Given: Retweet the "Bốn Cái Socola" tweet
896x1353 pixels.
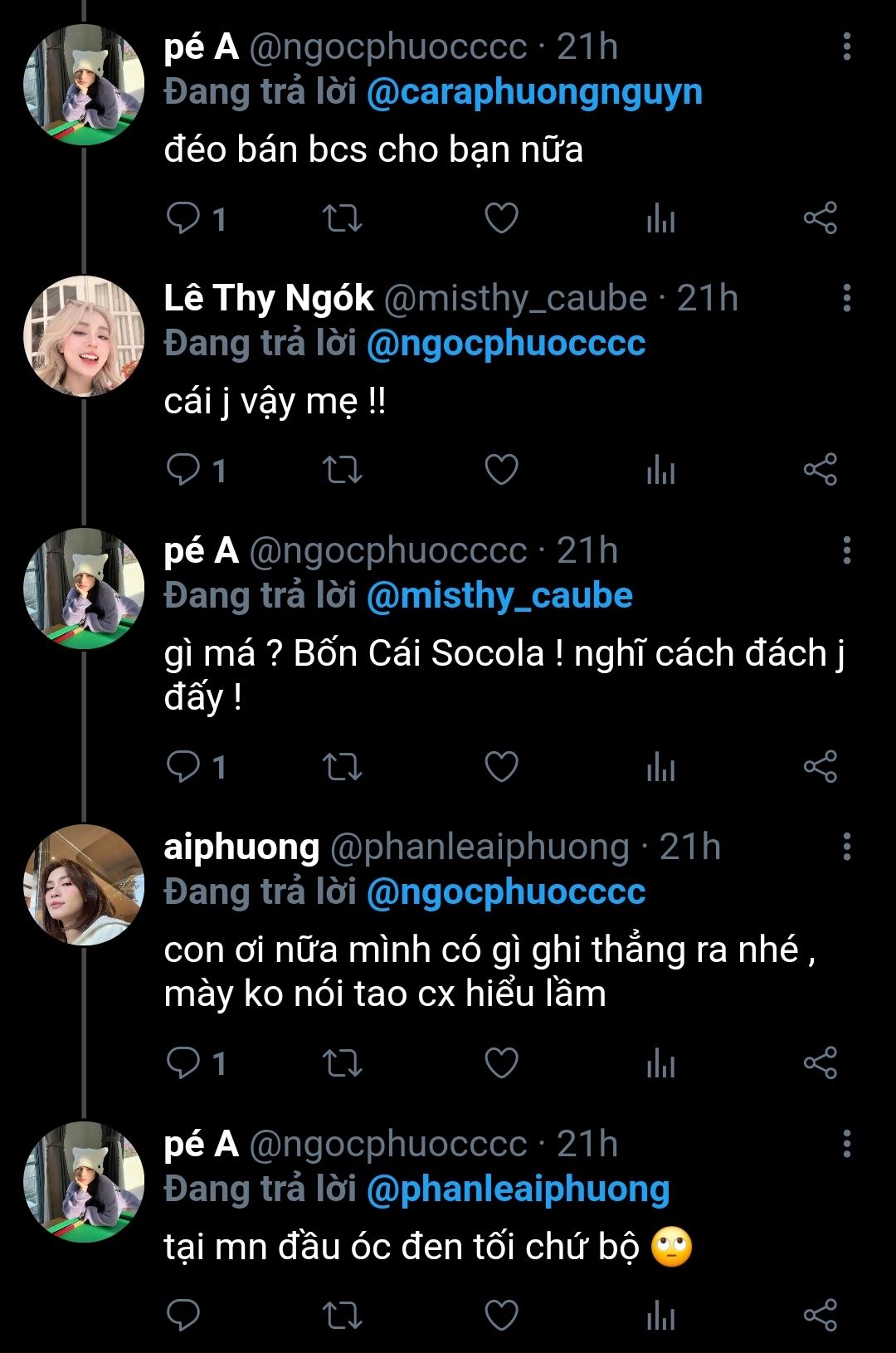Looking at the screenshot, I should click(342, 766).
